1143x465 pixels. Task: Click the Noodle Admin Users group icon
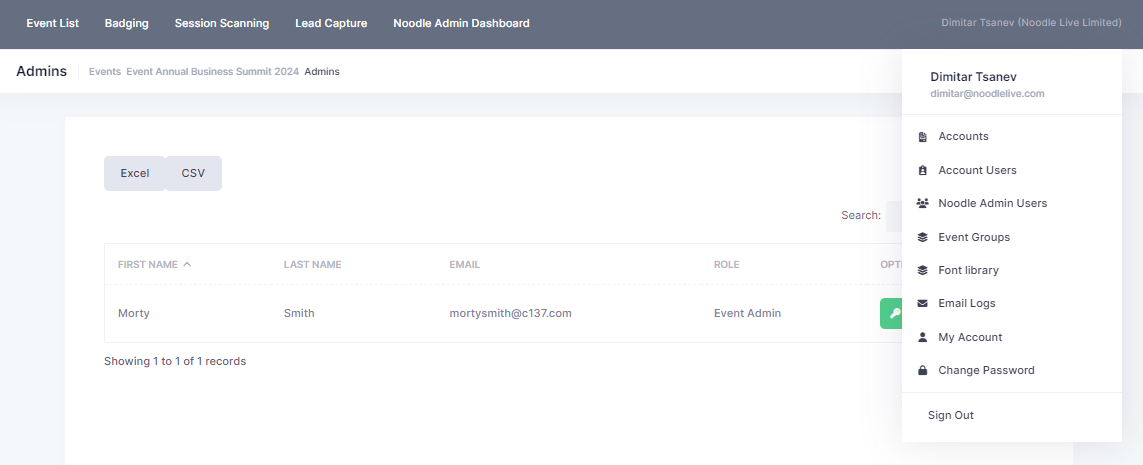coord(922,203)
